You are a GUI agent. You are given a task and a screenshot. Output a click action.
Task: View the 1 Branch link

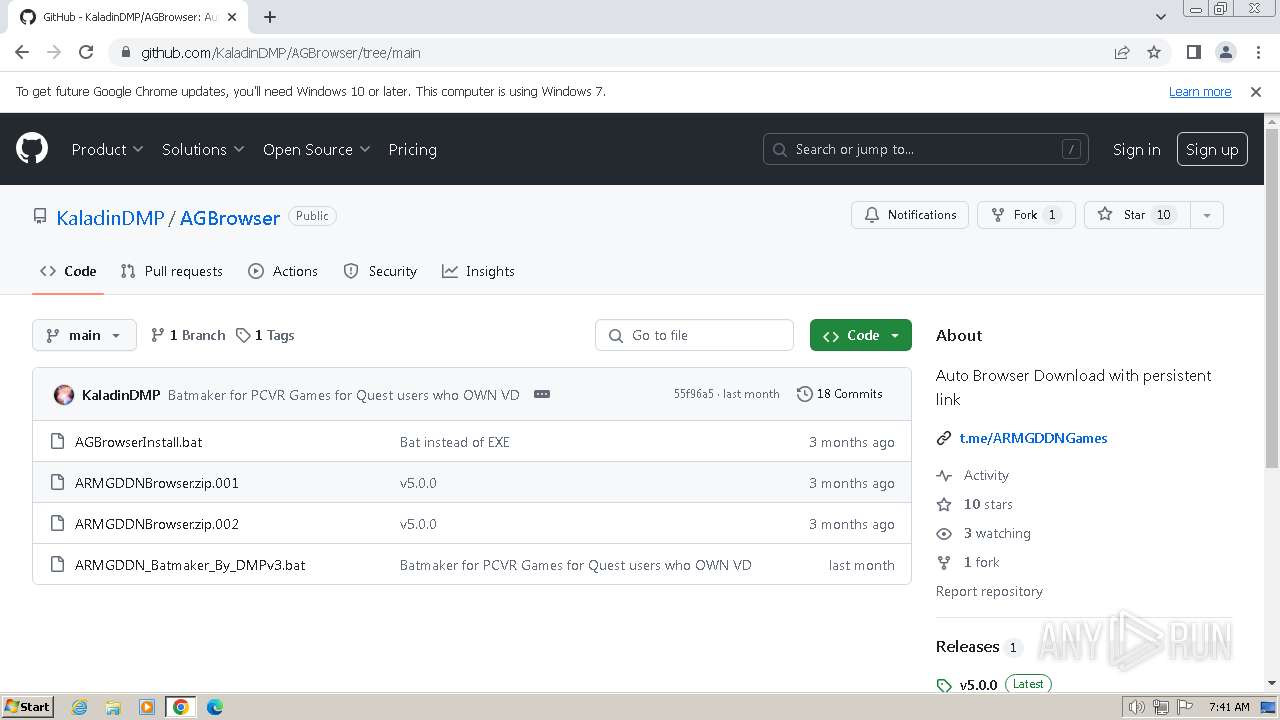[x=188, y=335]
